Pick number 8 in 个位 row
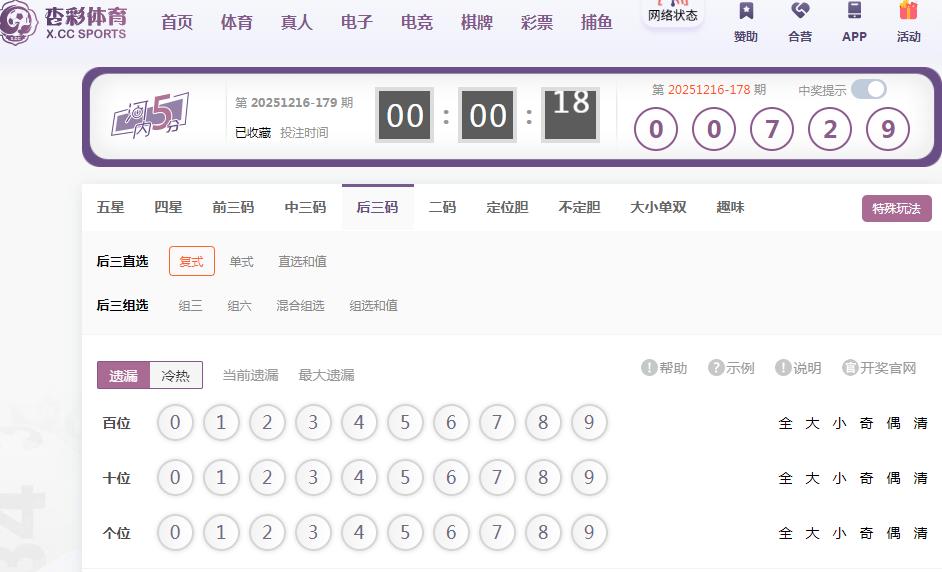942x572 pixels. coord(543,532)
